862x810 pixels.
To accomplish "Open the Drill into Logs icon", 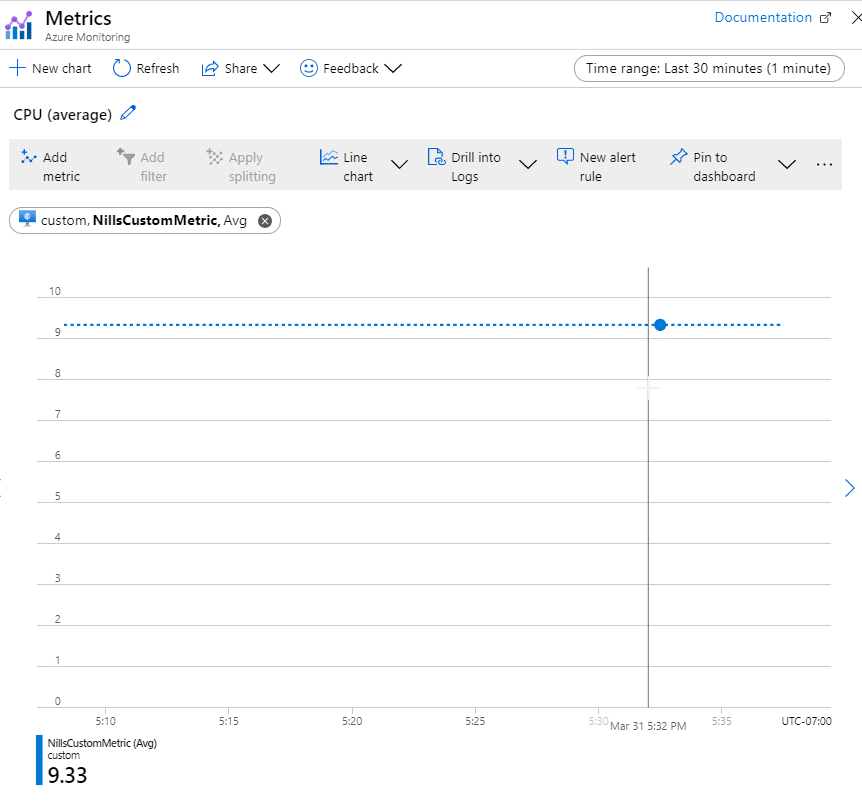I will click(x=436, y=157).
